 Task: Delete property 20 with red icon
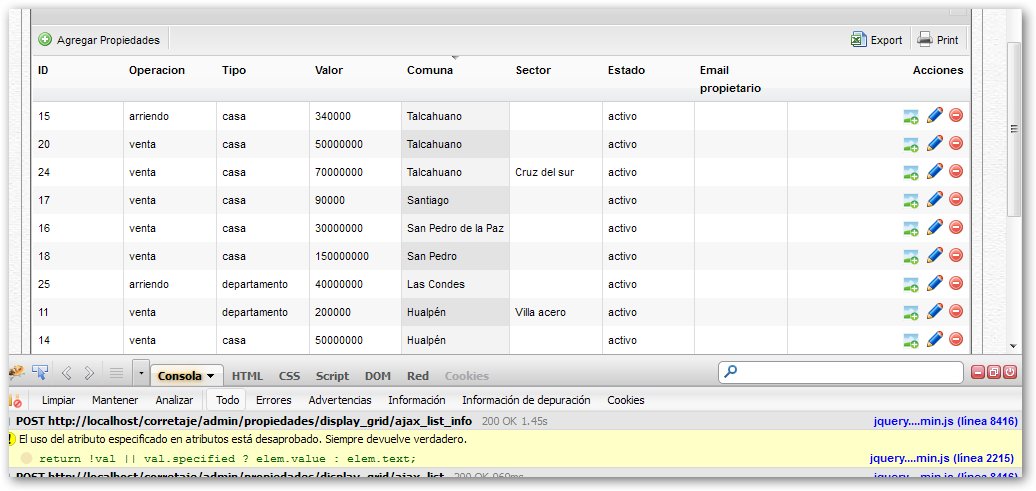[x=956, y=143]
